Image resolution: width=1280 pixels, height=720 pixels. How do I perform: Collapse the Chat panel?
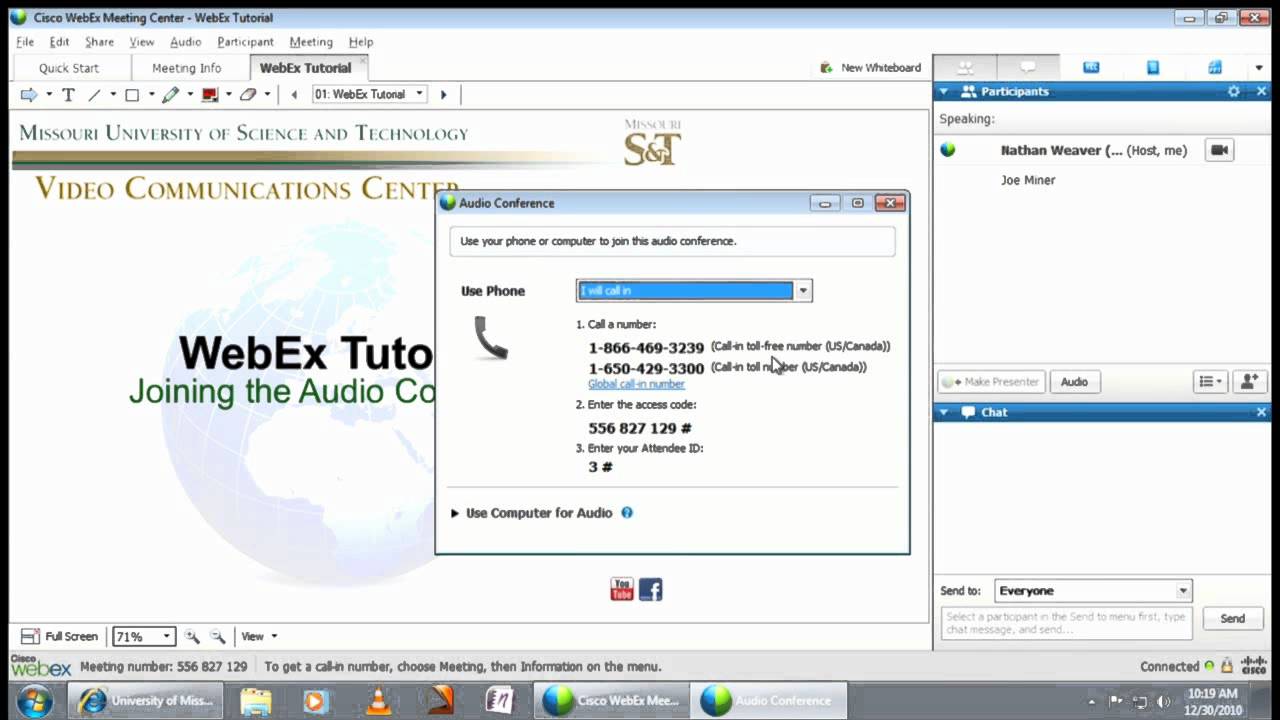(943, 412)
